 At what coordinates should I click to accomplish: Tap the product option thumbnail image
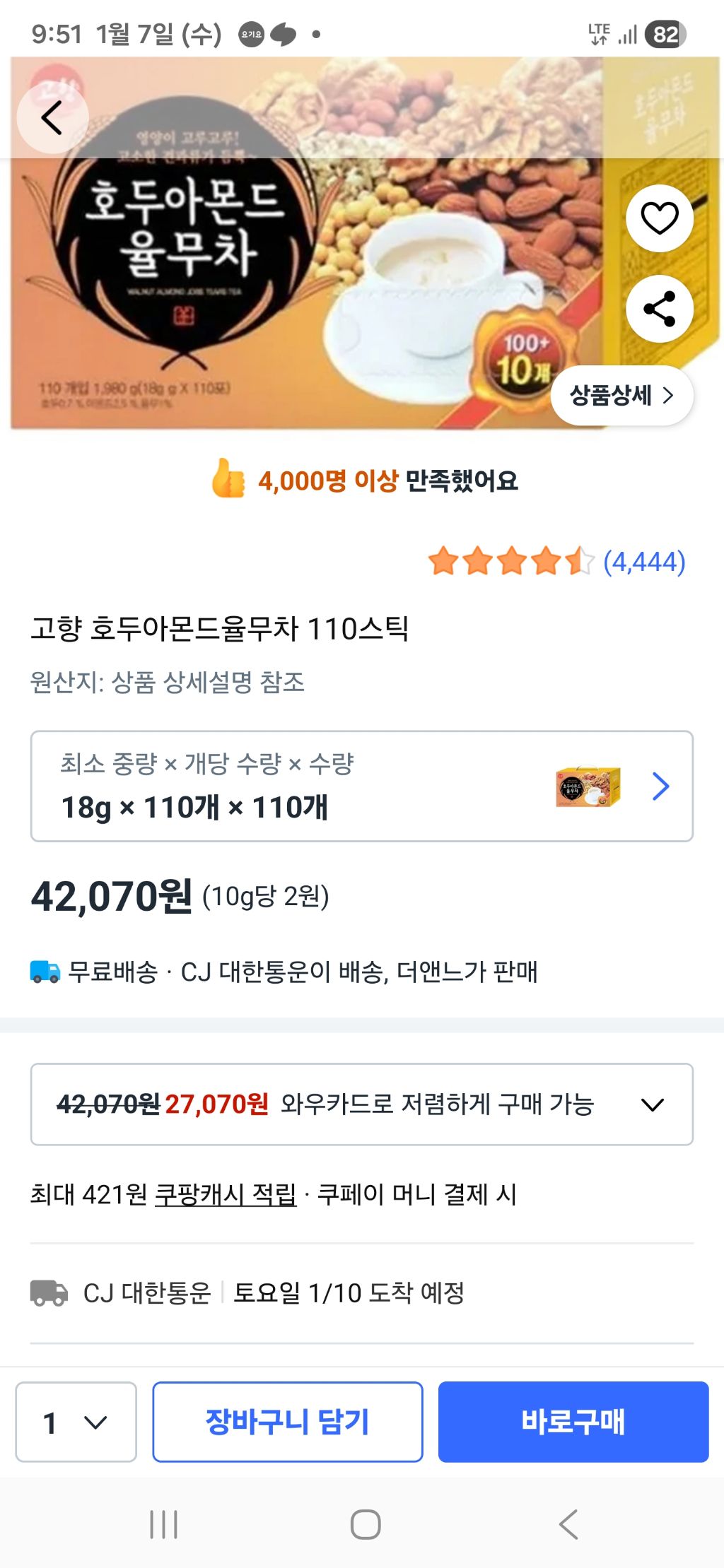(x=588, y=786)
